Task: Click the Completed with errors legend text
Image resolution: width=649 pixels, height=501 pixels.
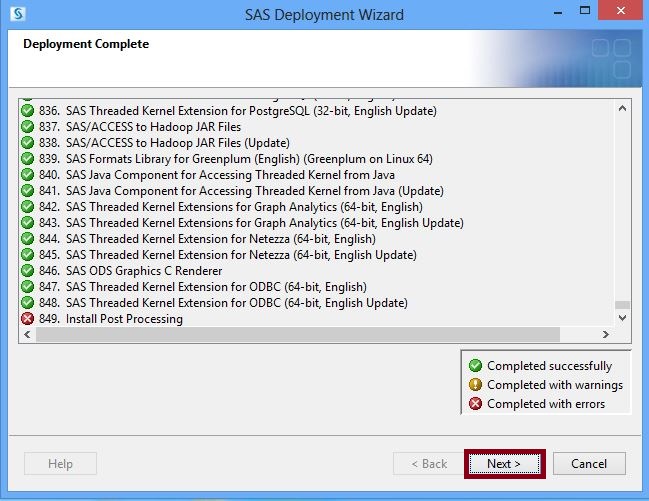Action: (x=546, y=404)
